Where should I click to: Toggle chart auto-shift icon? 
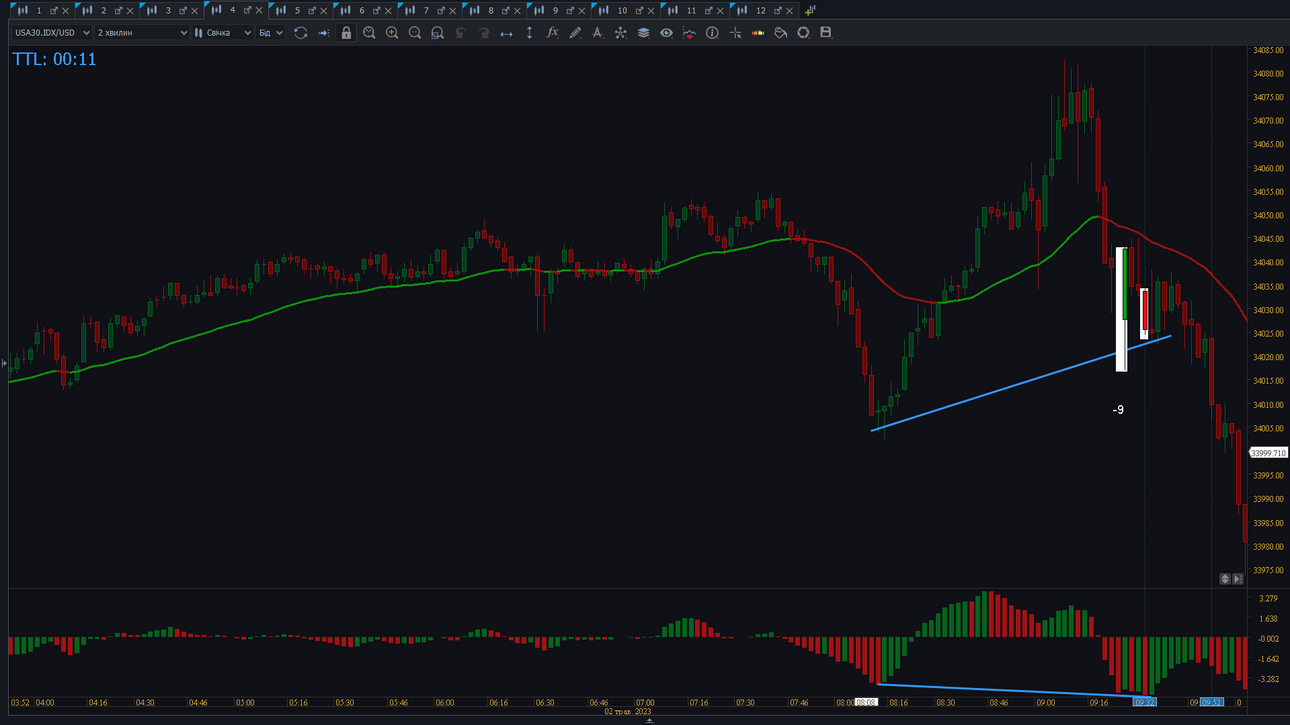coord(323,33)
